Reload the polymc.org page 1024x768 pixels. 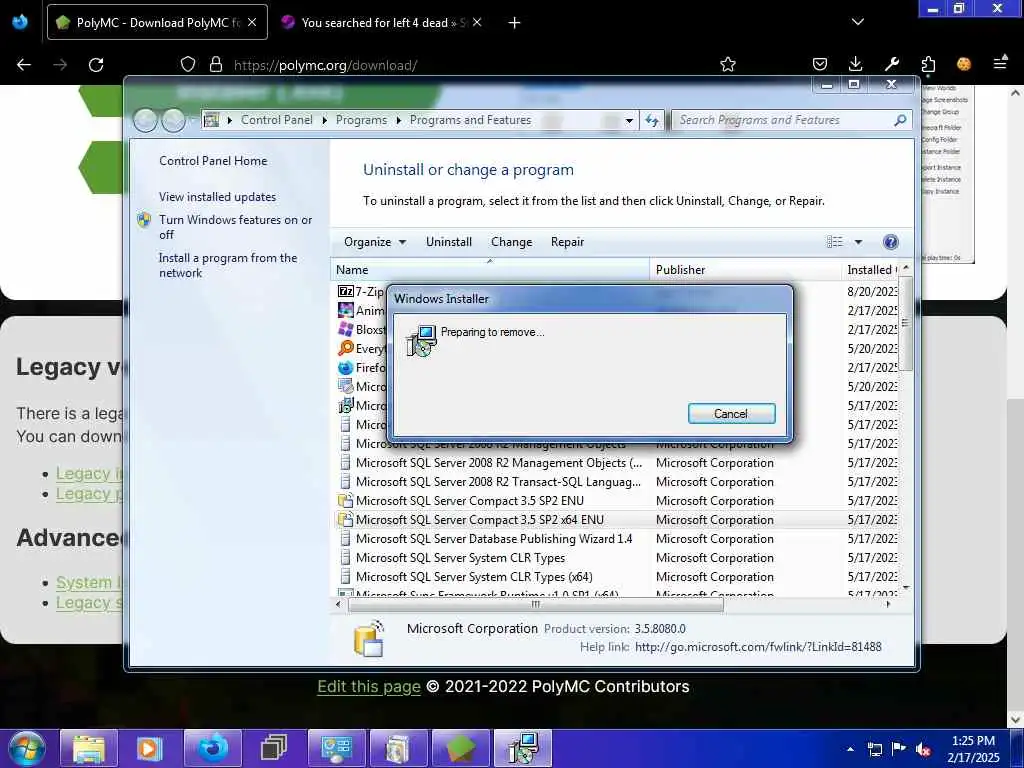click(x=96, y=65)
